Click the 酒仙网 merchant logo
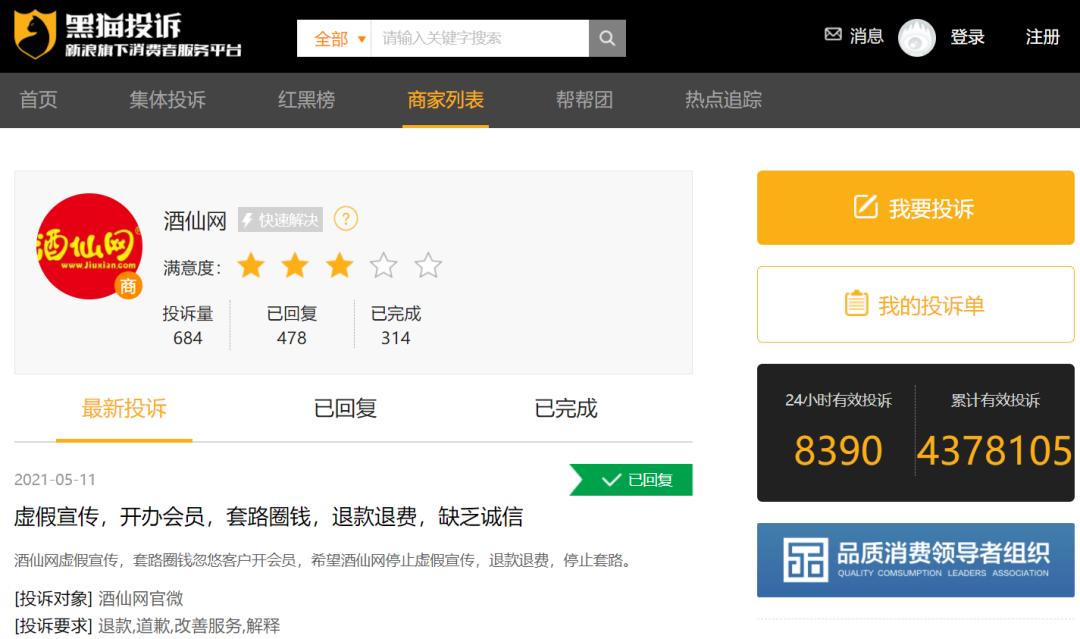 (x=89, y=246)
